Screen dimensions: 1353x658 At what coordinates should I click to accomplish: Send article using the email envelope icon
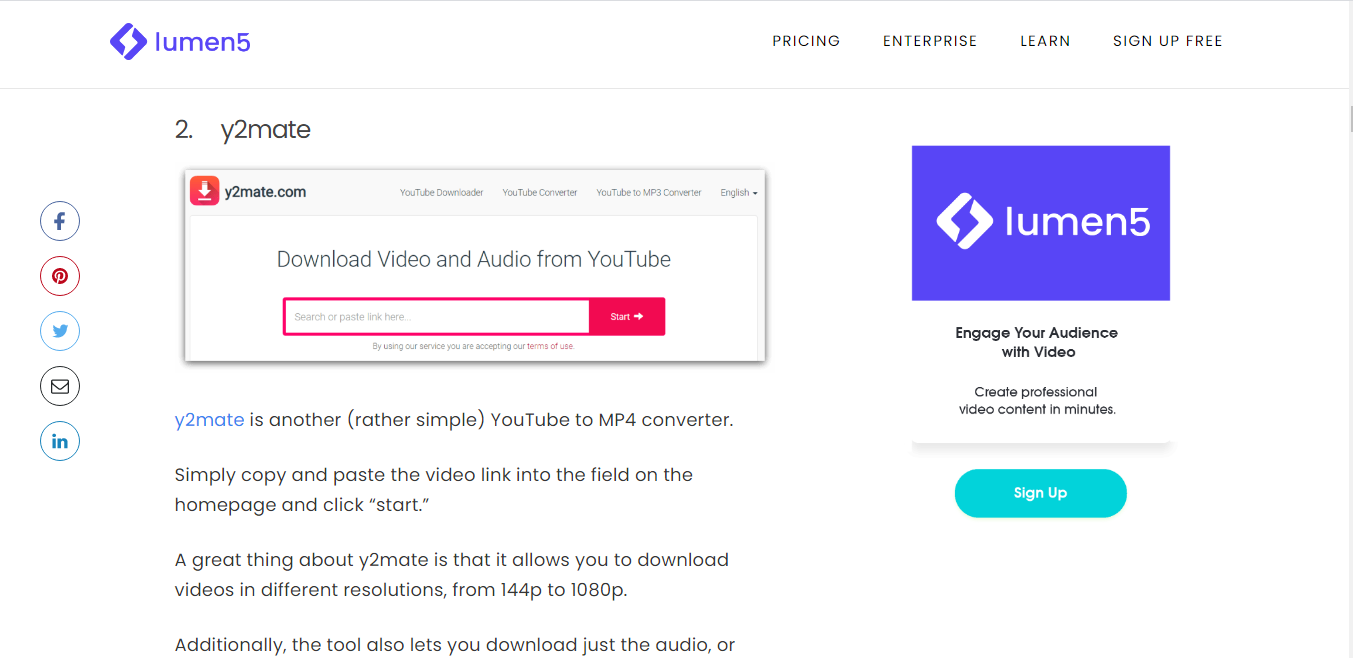(60, 386)
